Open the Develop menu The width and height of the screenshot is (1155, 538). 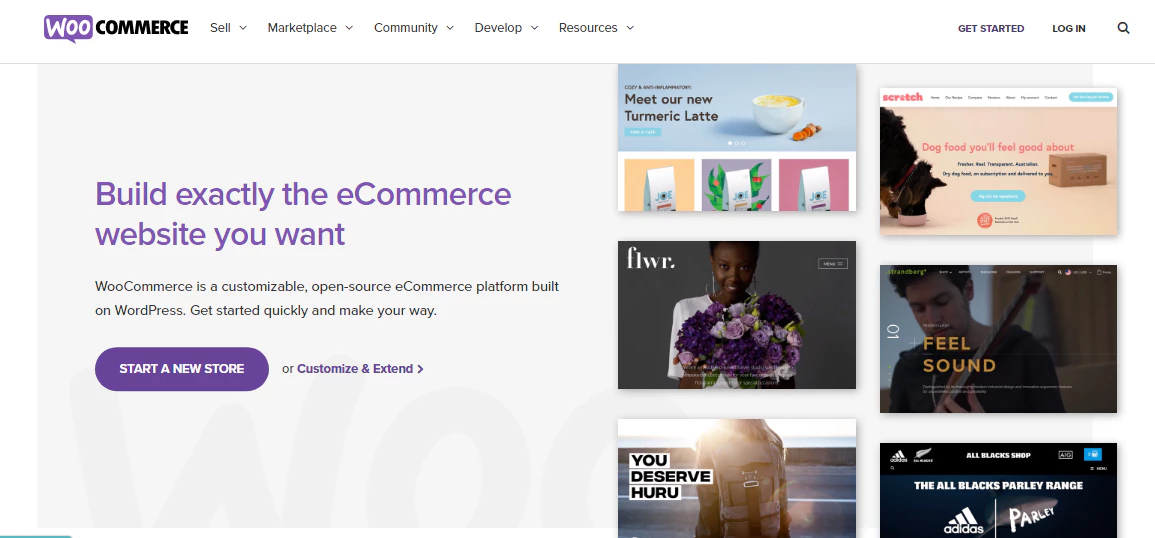tap(499, 28)
